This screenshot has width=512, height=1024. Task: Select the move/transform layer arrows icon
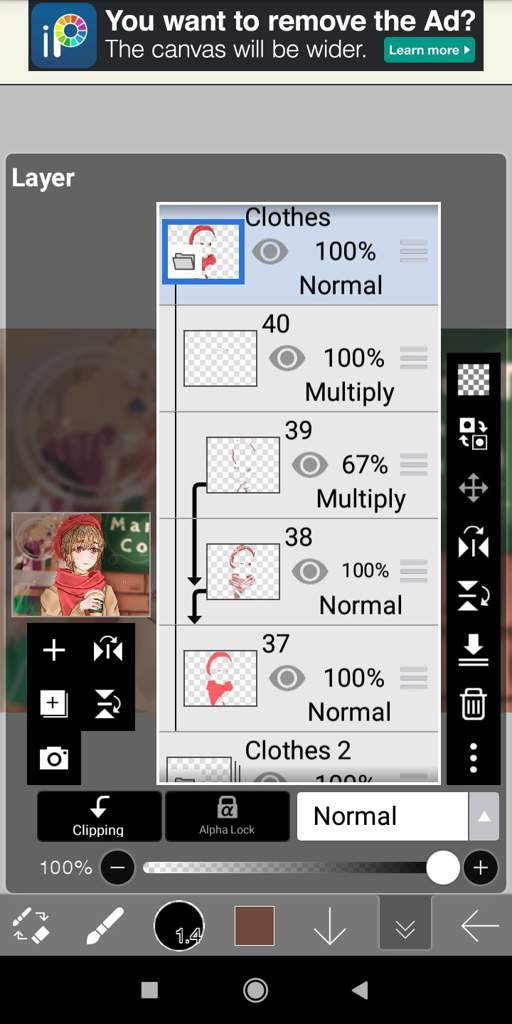tap(473, 488)
